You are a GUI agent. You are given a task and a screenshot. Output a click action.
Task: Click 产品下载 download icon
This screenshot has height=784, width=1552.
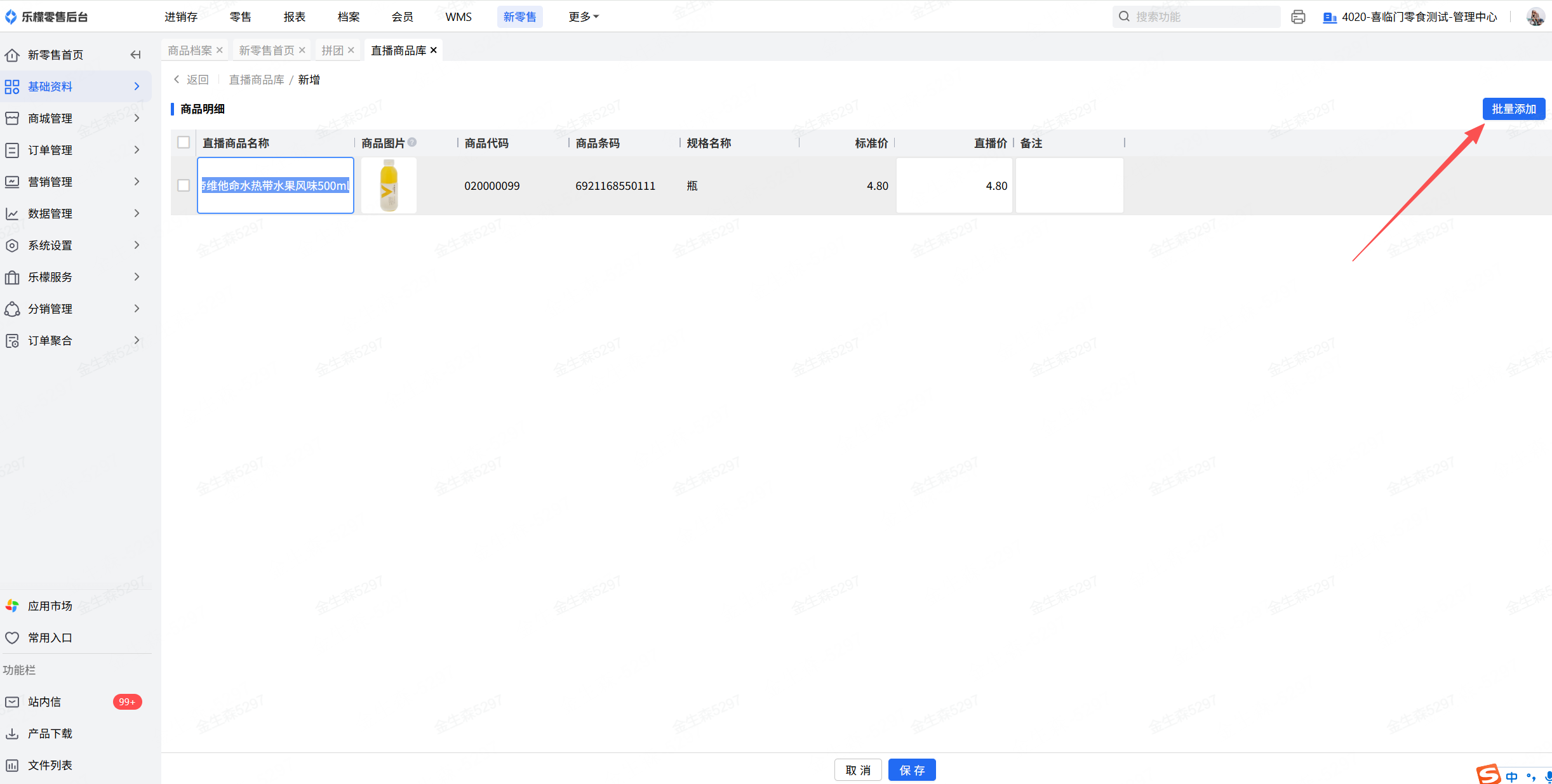pyautogui.click(x=12, y=733)
